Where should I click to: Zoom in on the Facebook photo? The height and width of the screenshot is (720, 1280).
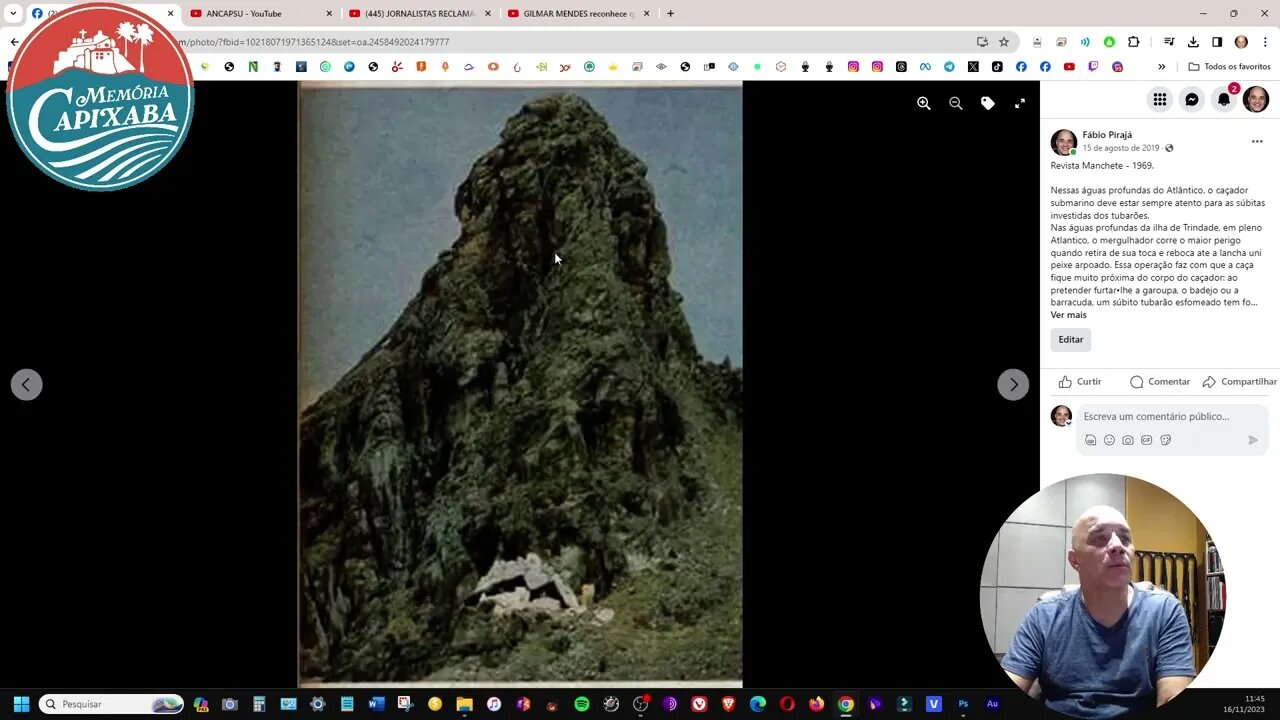click(x=924, y=103)
